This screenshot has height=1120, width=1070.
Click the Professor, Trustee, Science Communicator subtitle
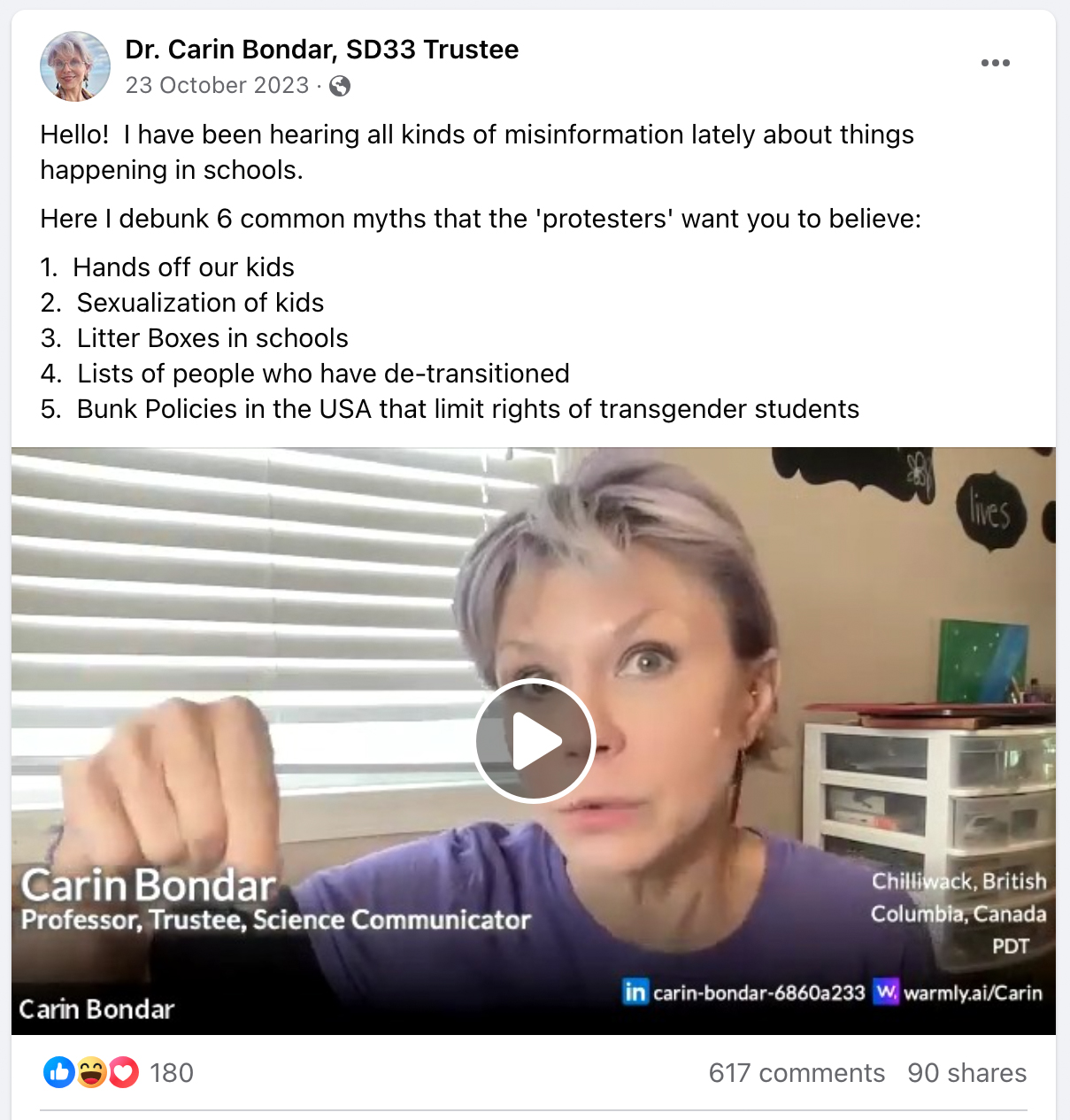(x=276, y=920)
